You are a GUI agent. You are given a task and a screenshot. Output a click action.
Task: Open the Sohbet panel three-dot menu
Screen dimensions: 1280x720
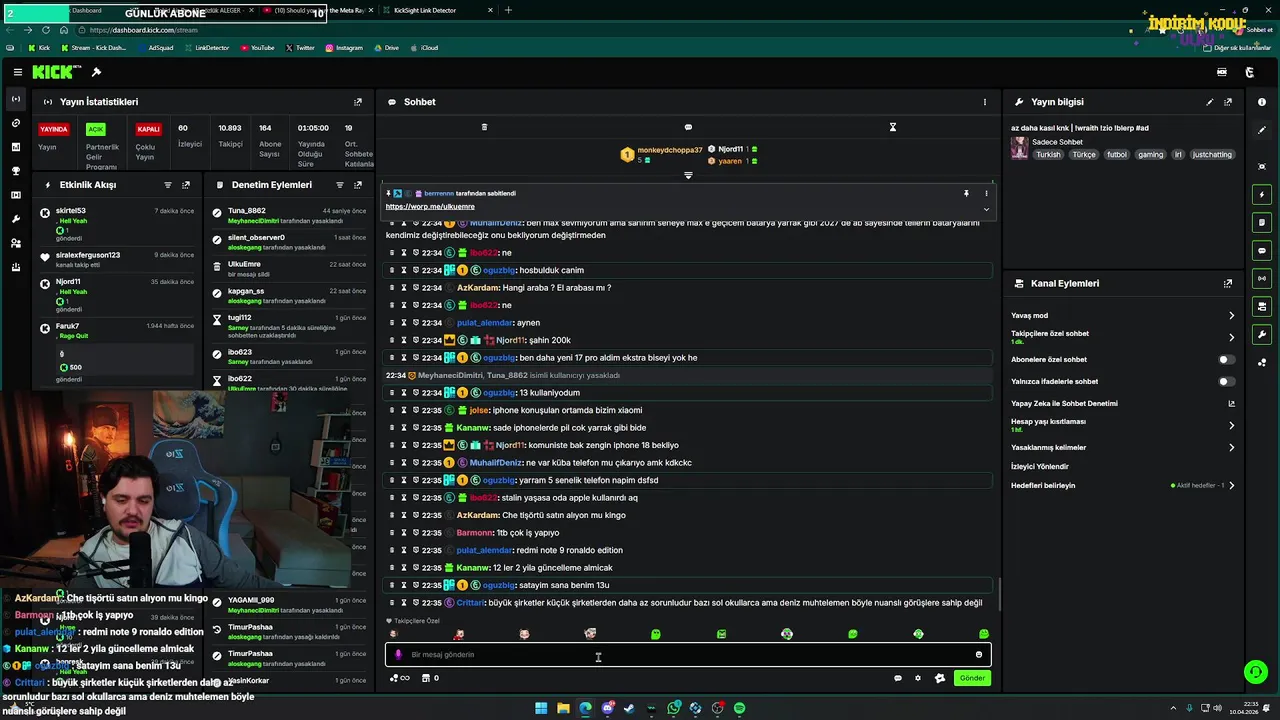[x=984, y=102]
